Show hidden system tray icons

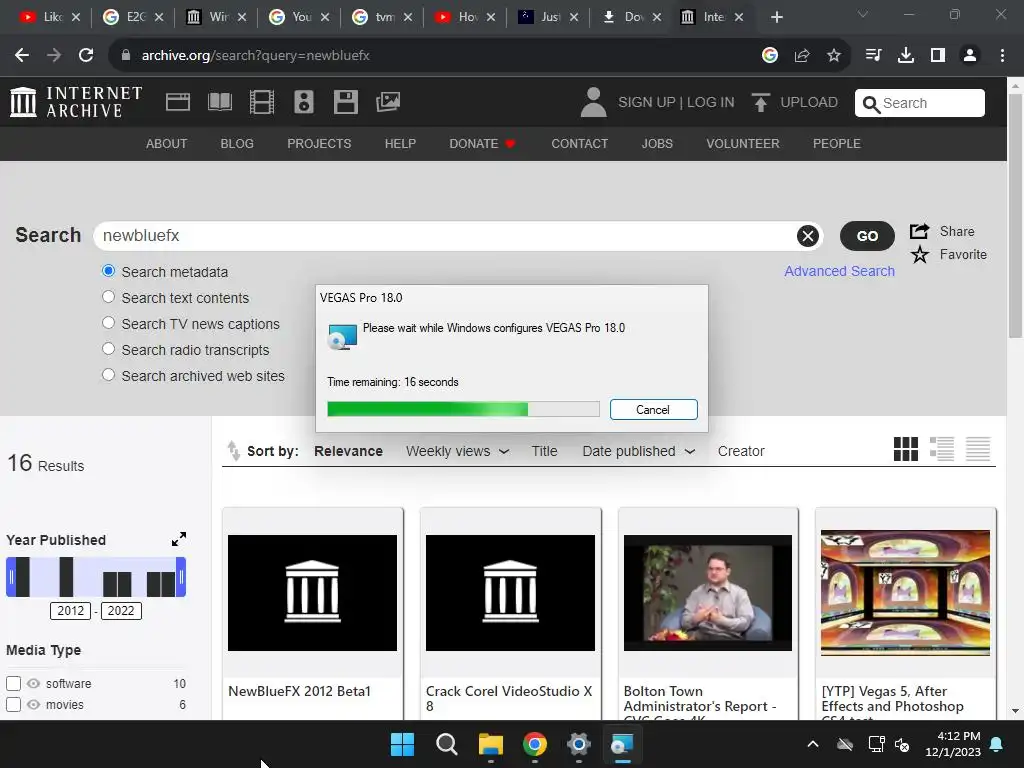812,744
